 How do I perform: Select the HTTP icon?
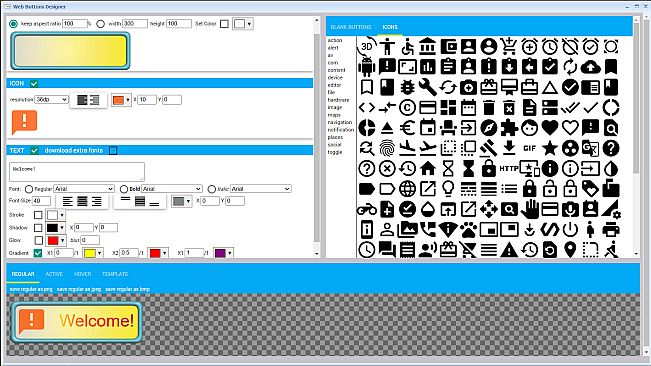tap(509, 168)
